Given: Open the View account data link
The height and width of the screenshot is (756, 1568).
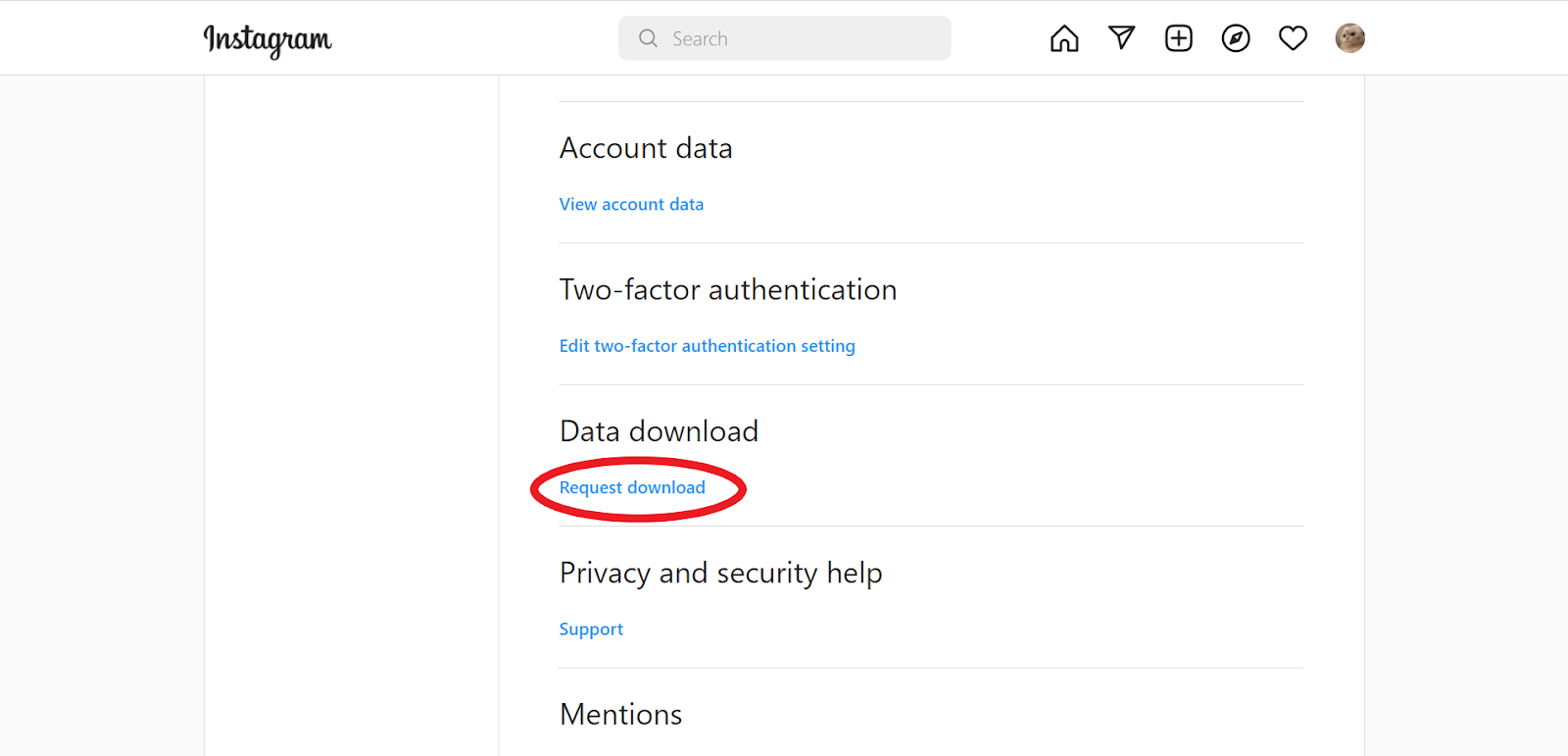Looking at the screenshot, I should pos(631,204).
